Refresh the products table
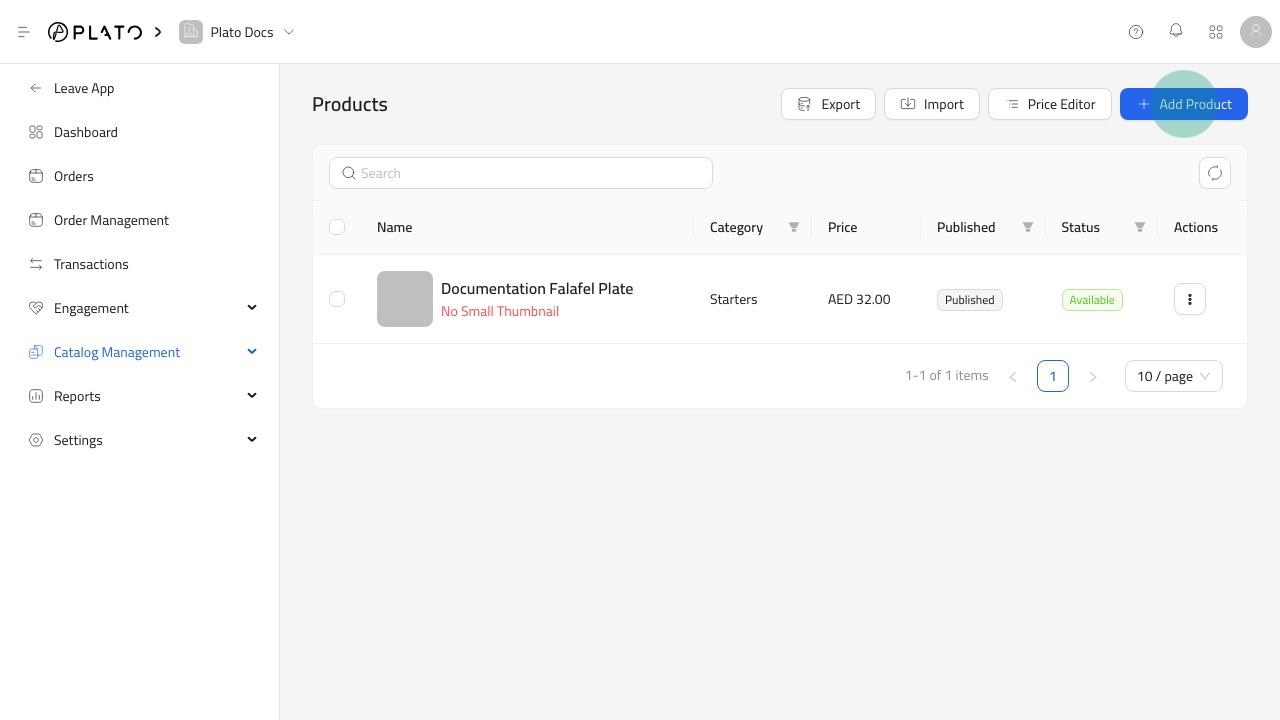 [x=1215, y=173]
